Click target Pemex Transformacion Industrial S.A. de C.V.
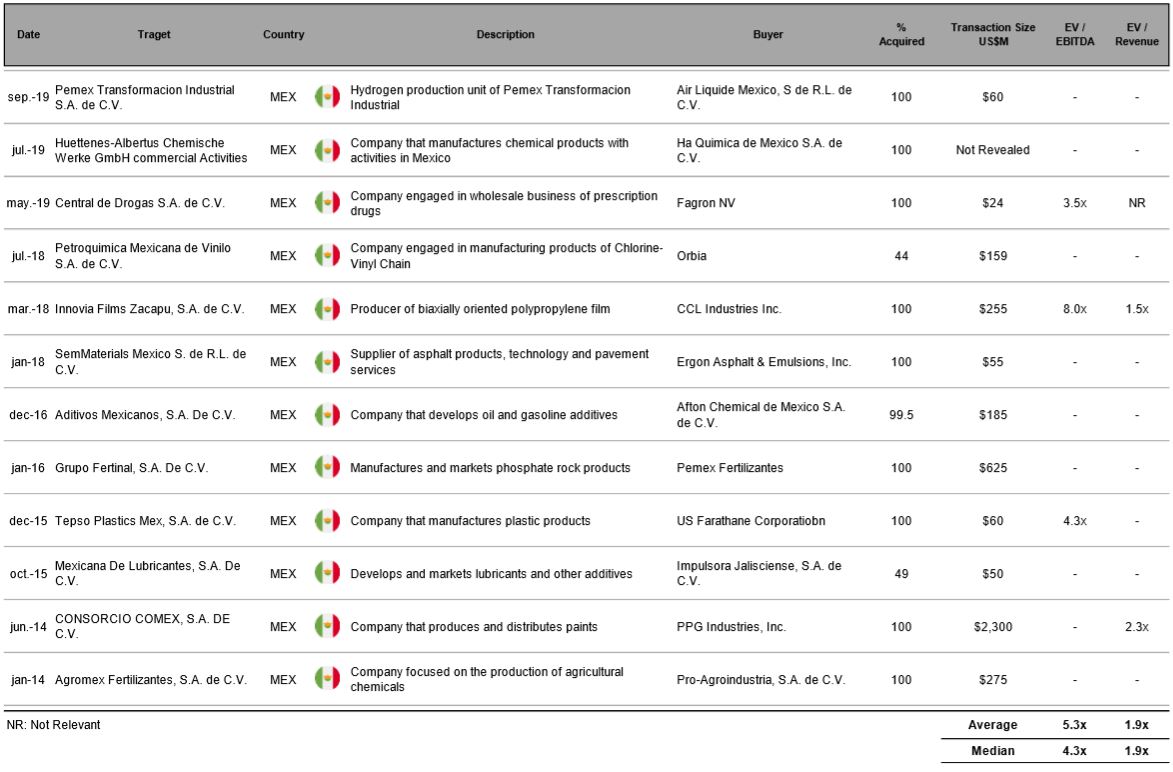Screen dimensions: 1173x772 (145, 97)
